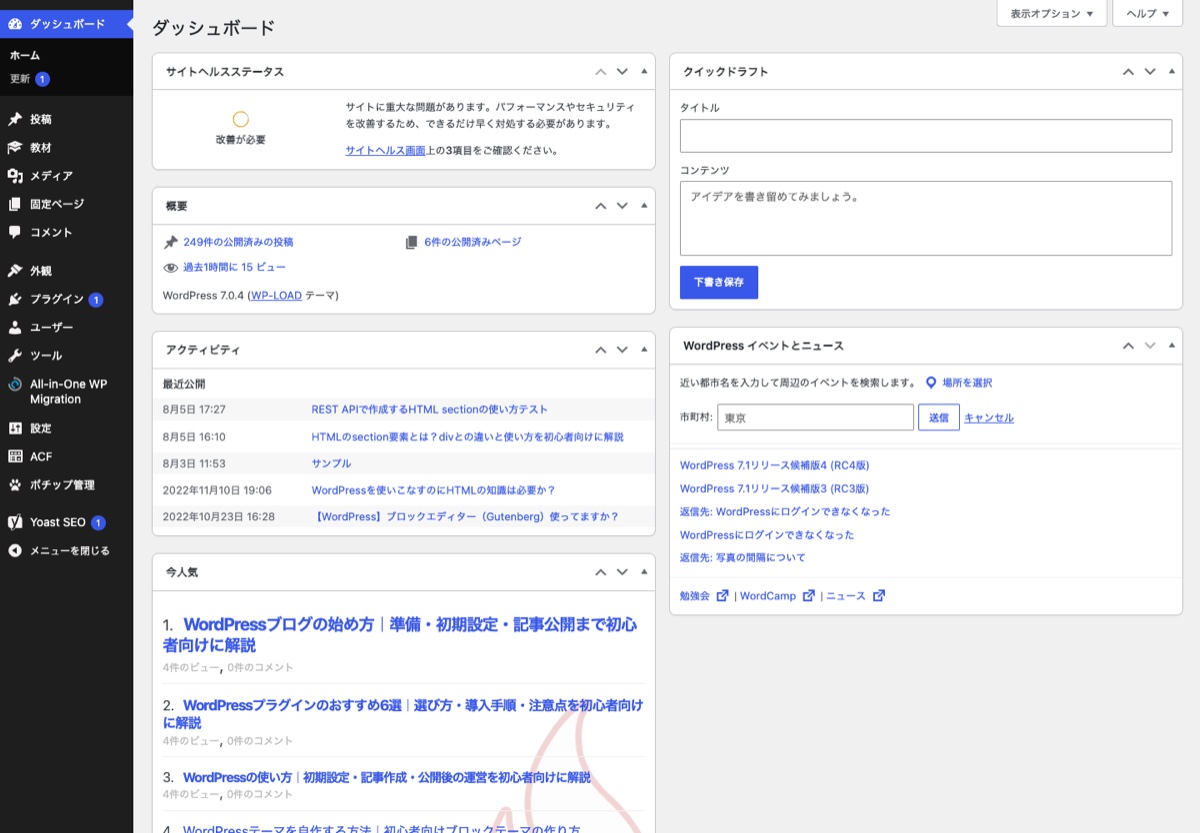The image size is (1200, 833).
Task: Collapse the サイトヘルスステータス panel
Action: 643,72
